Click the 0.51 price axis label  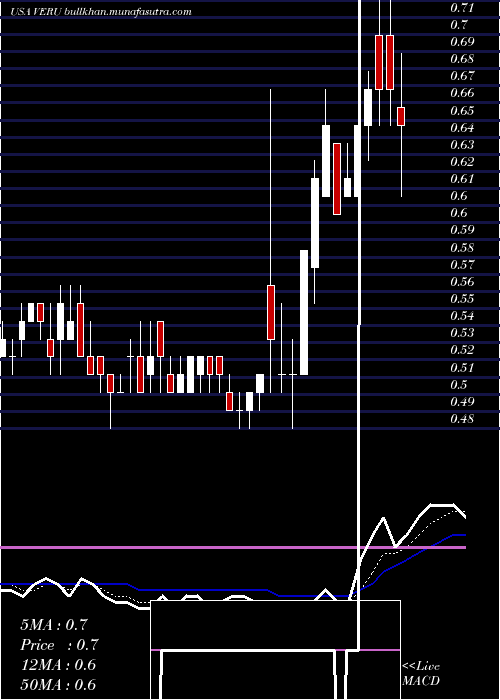(462, 368)
